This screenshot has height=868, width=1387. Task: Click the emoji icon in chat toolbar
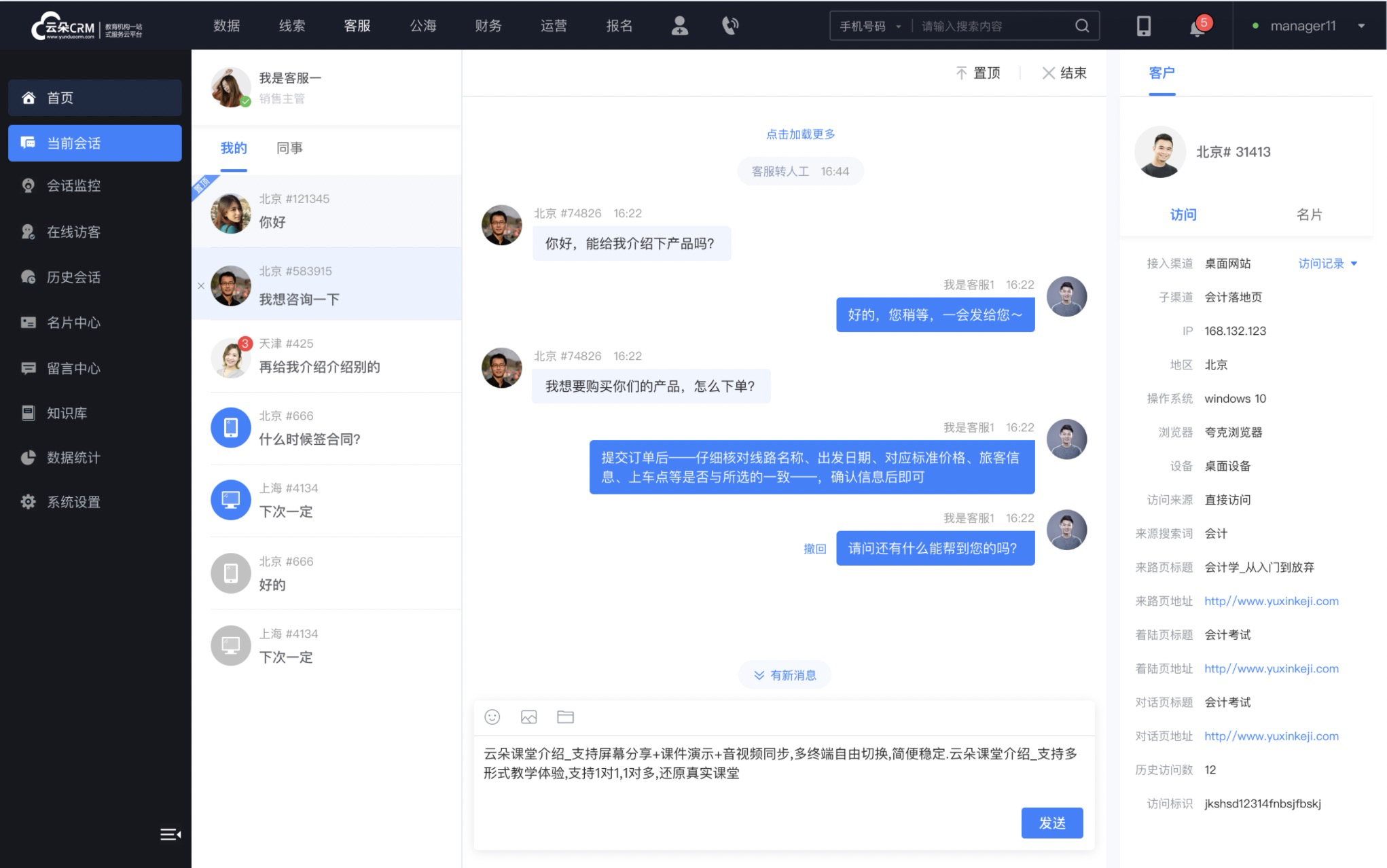[492, 717]
